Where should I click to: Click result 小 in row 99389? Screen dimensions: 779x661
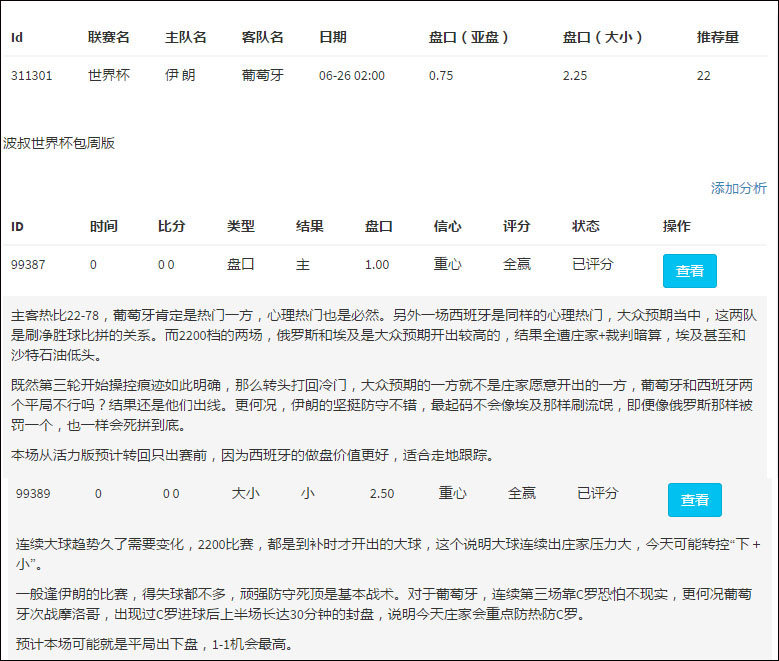(308, 493)
